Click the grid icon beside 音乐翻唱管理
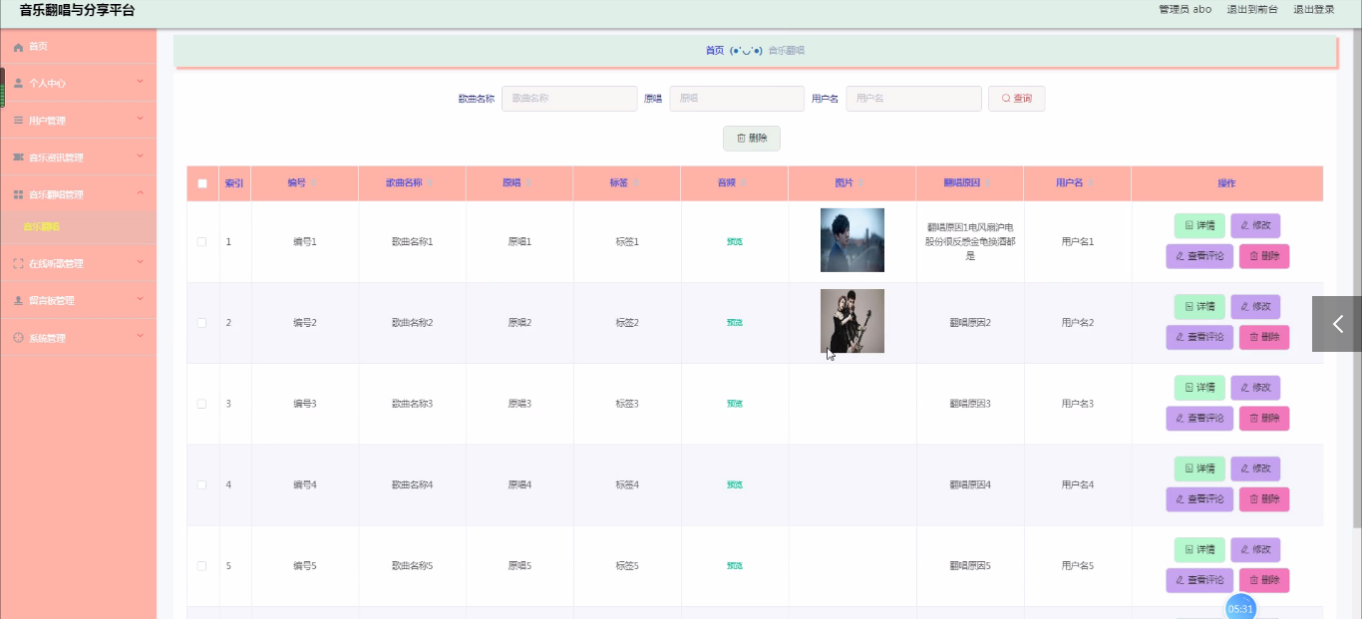 (x=18, y=194)
